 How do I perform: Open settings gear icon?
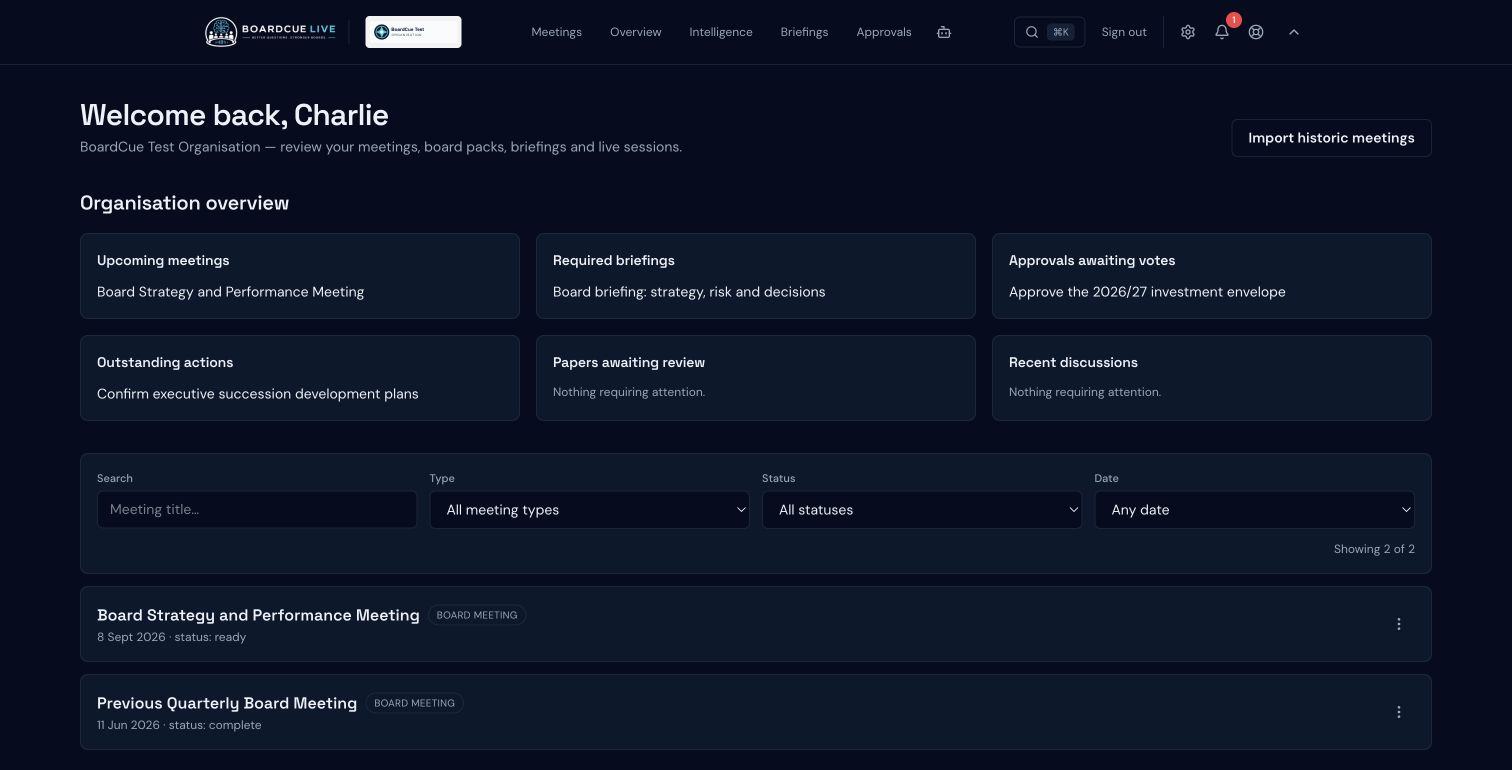click(x=1188, y=32)
